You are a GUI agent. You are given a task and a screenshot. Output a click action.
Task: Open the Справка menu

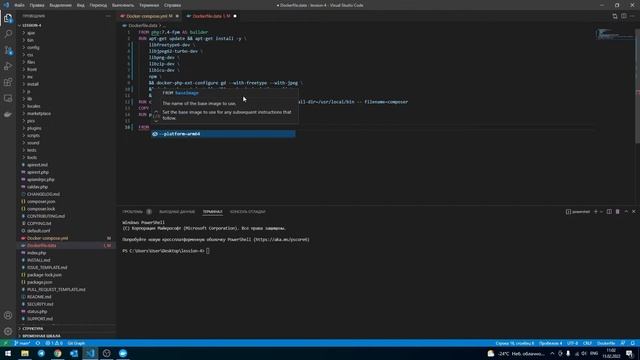coord(173,5)
